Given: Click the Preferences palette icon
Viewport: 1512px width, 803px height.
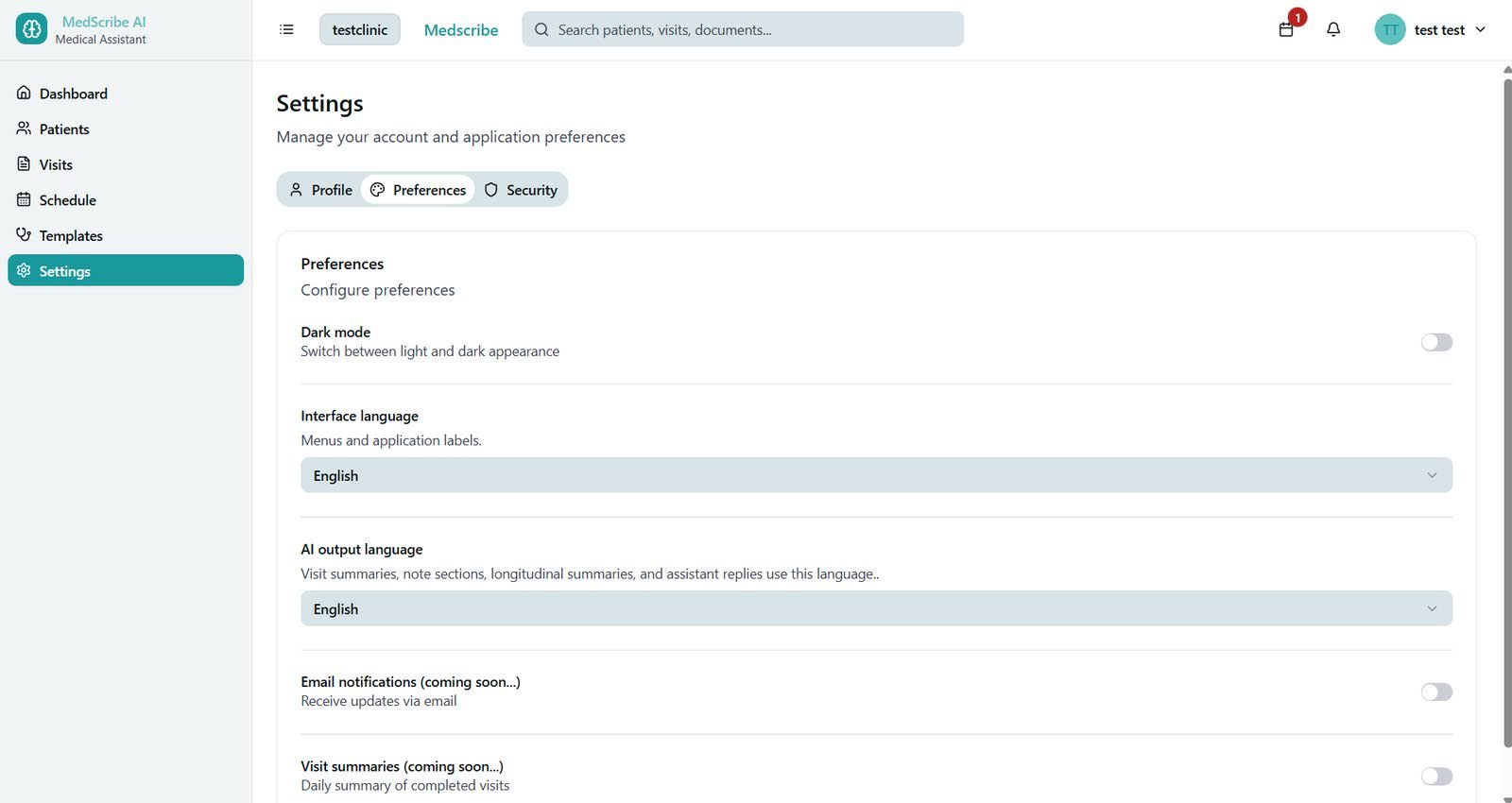Looking at the screenshot, I should tap(377, 190).
